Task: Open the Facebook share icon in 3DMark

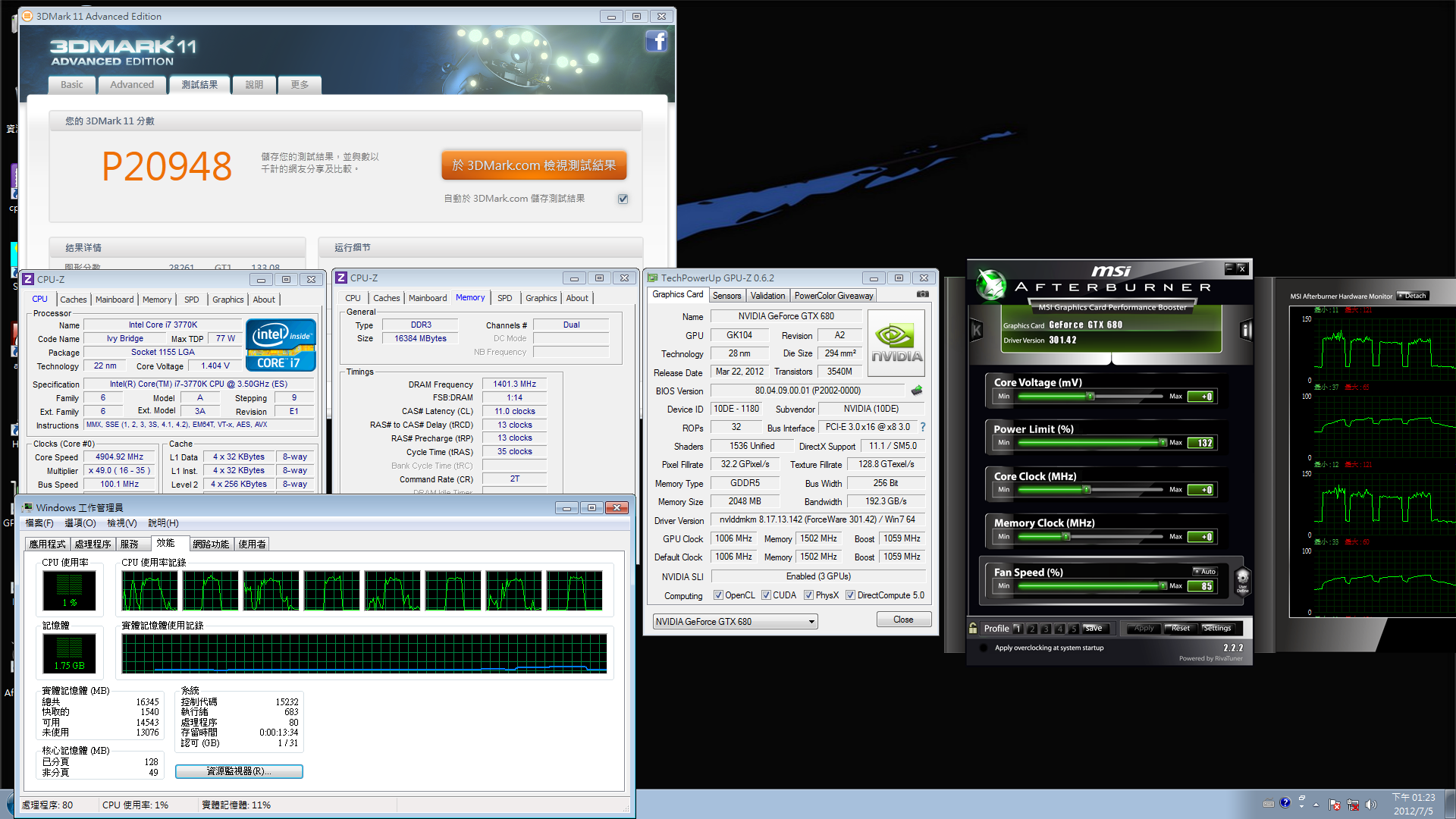Action: click(657, 41)
